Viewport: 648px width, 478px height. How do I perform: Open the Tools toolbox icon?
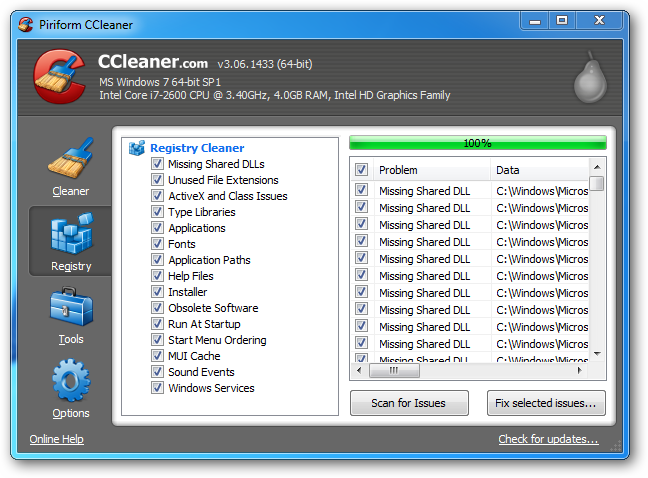click(x=71, y=307)
